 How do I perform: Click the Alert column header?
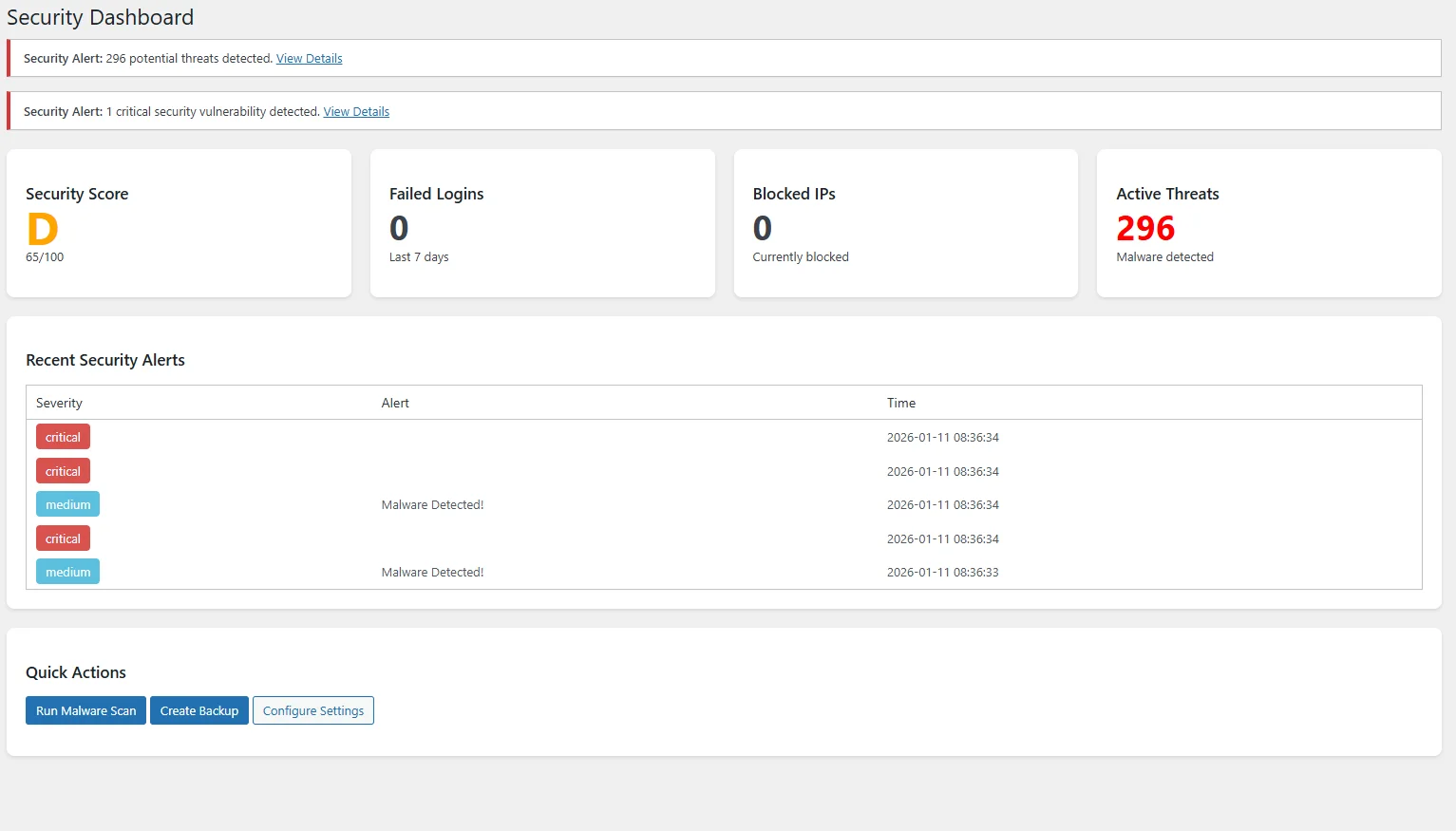tap(395, 402)
